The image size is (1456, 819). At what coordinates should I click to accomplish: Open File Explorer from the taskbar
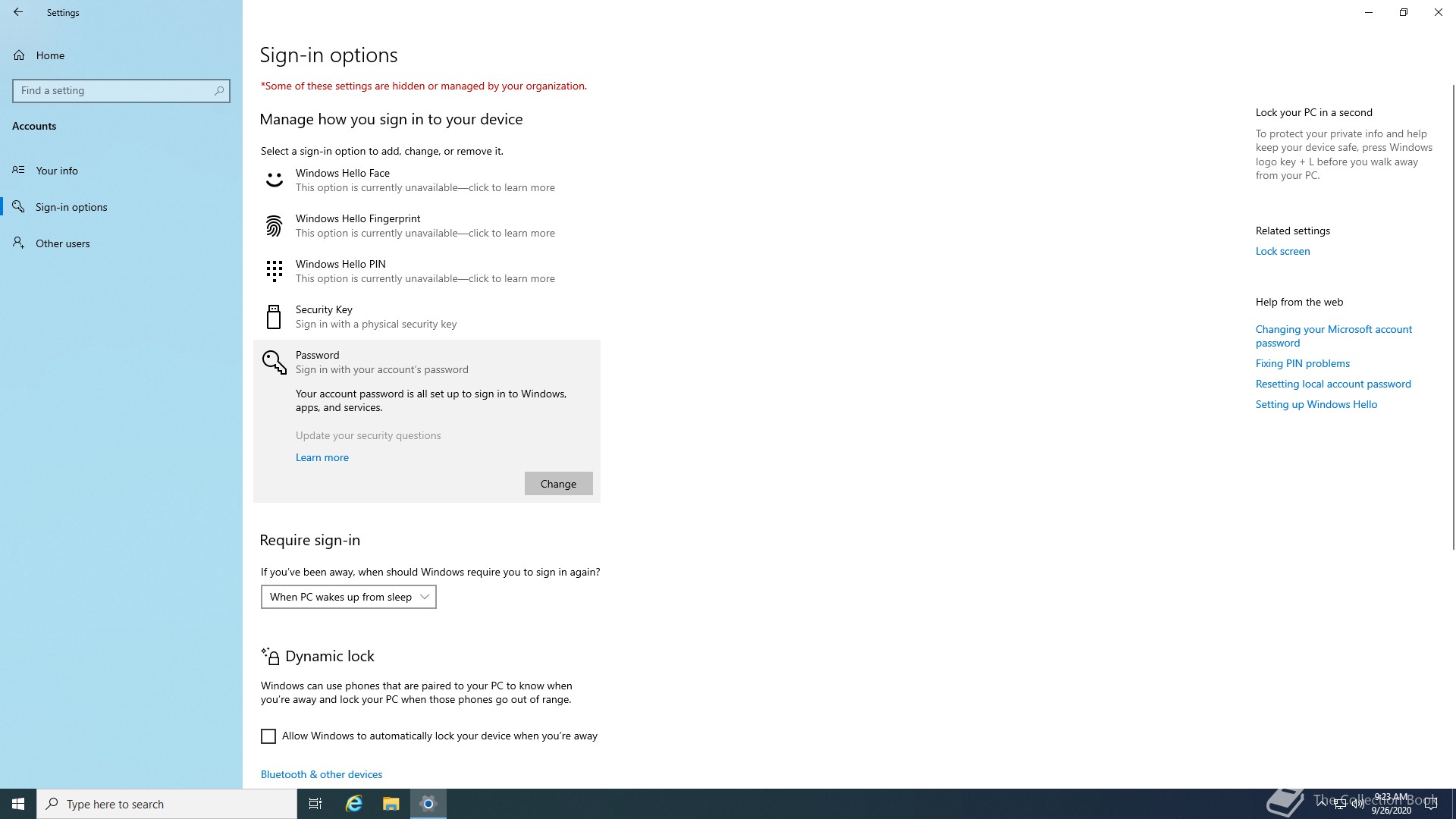coord(391,804)
